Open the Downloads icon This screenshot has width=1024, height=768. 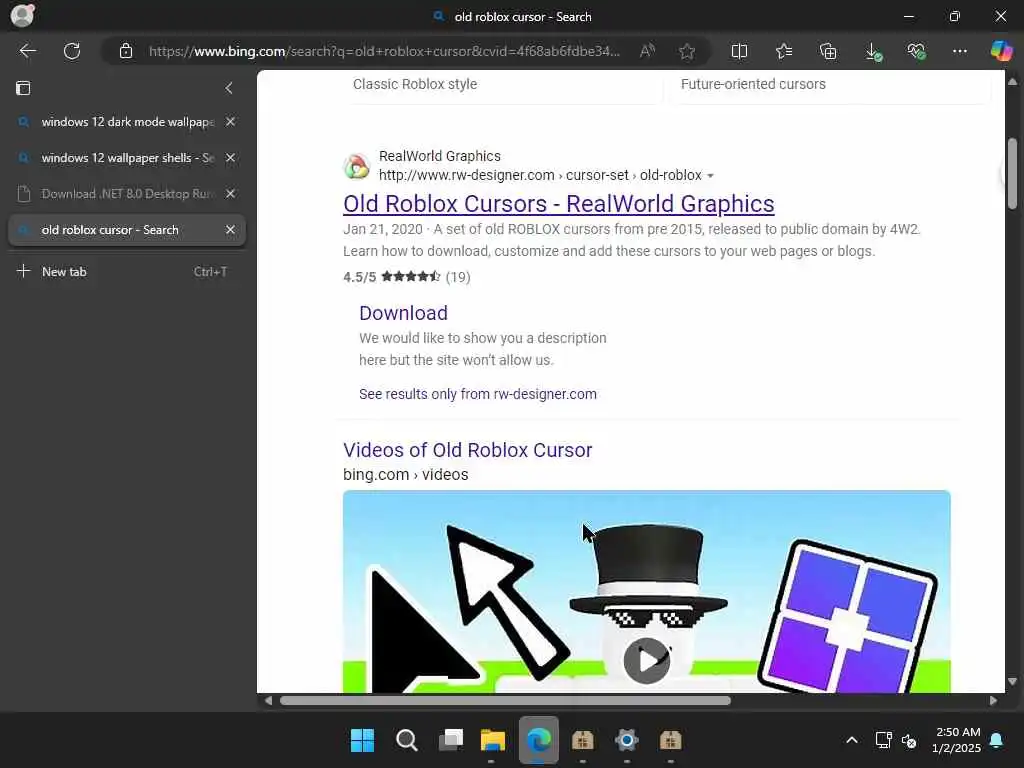point(872,52)
